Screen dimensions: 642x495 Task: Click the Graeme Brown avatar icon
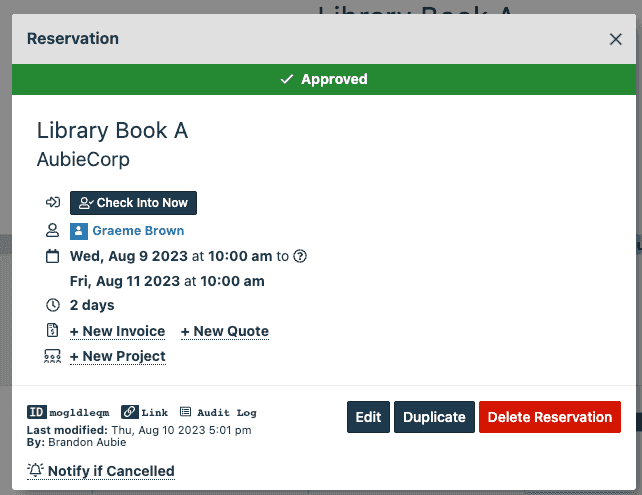click(x=78, y=231)
